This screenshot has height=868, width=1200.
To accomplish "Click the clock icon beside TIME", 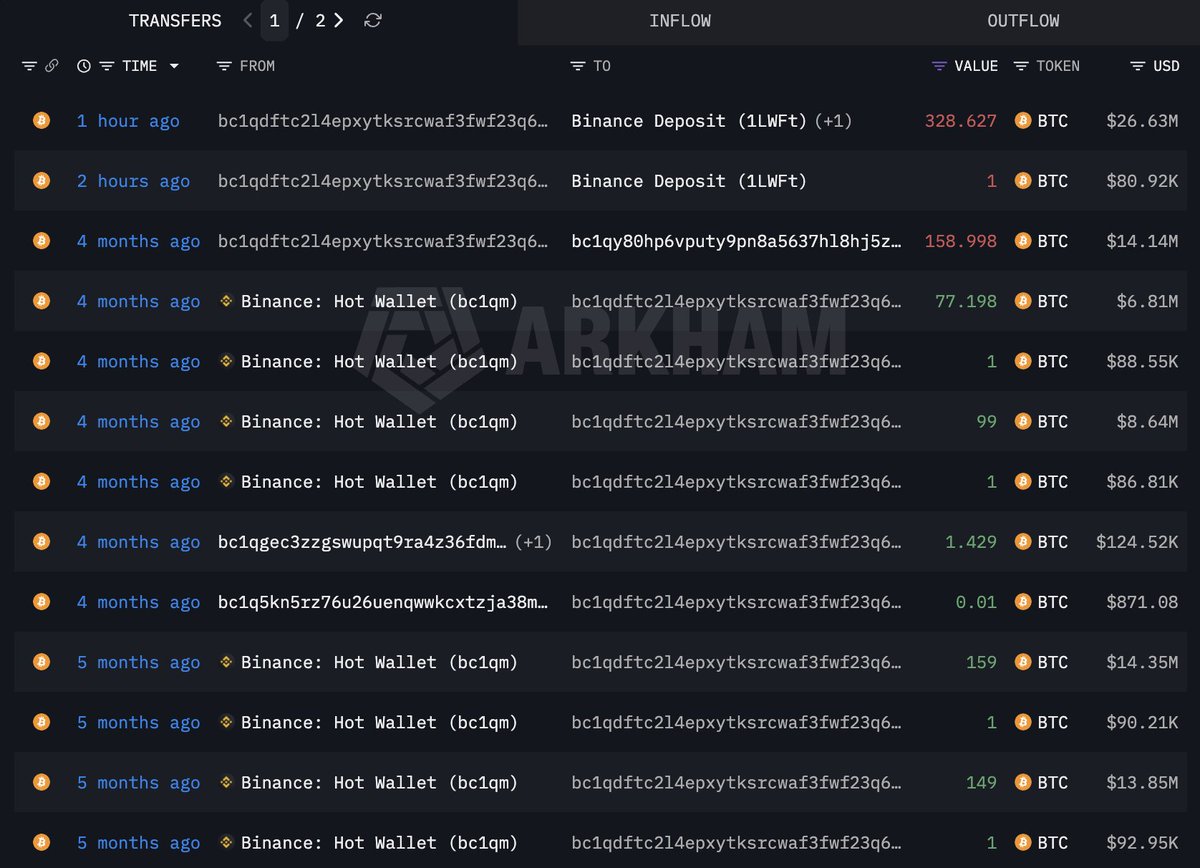I will point(84,66).
